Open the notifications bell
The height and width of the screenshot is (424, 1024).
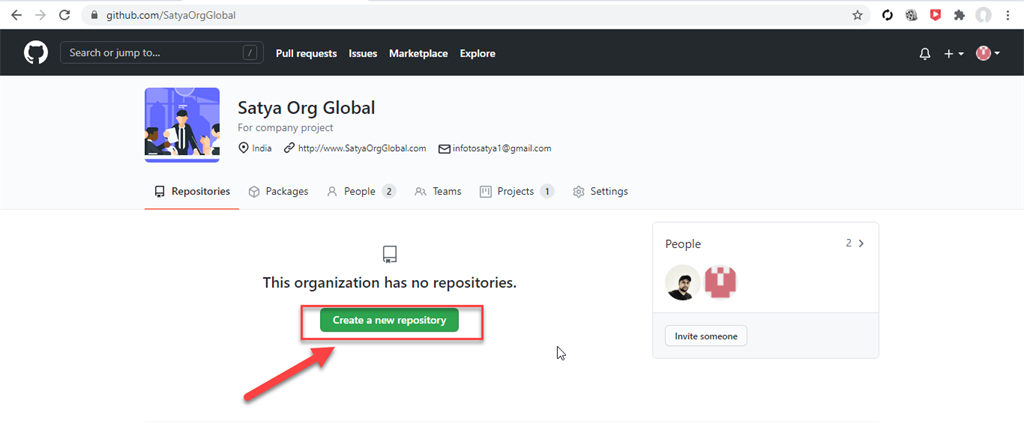click(925, 54)
